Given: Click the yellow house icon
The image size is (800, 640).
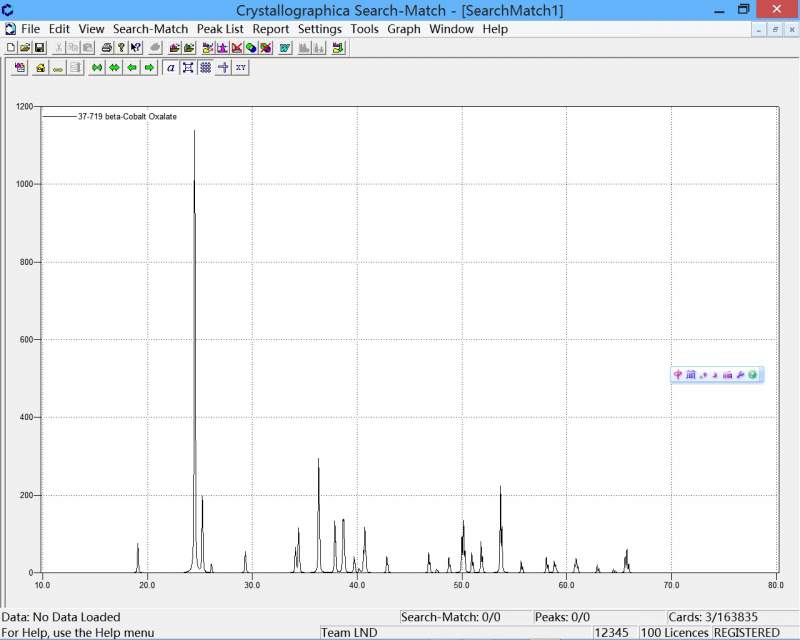Looking at the screenshot, I should pos(40,67).
